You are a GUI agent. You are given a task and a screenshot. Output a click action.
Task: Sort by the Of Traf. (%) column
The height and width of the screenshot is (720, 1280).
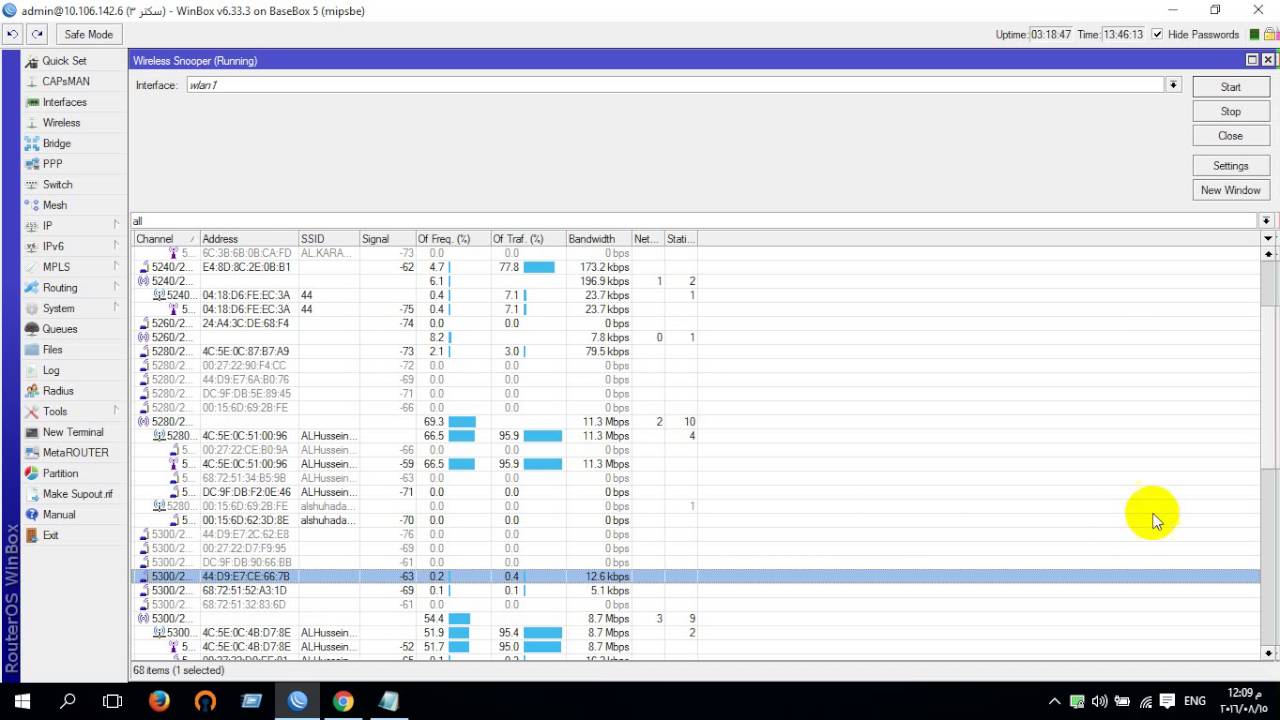coord(527,239)
